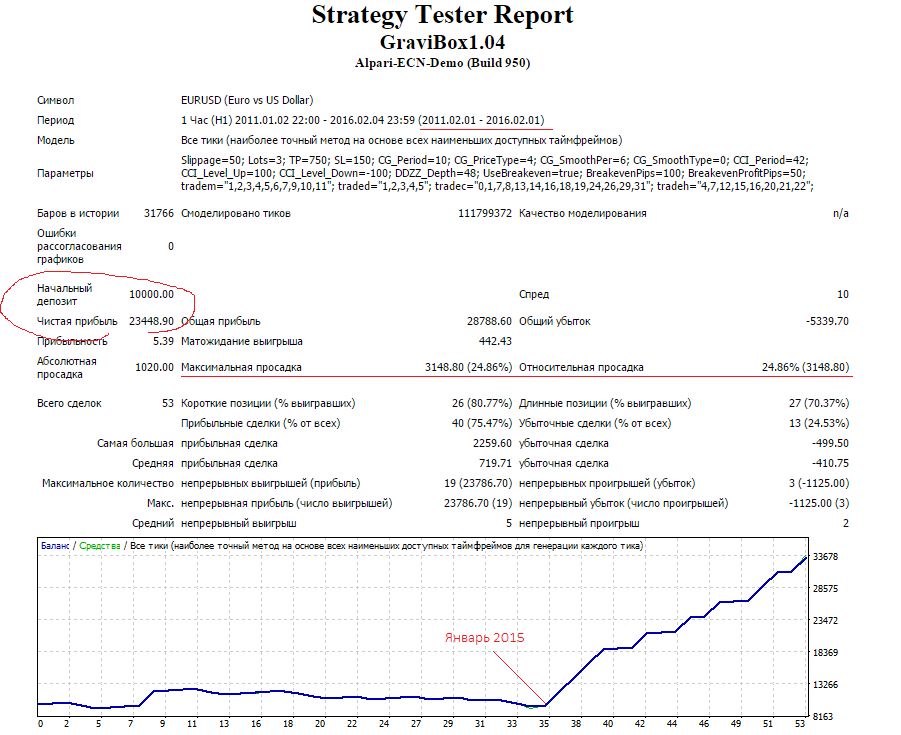Screen dimensions: 901x735
Task: Click the largest loss trade value -499.50
Action: [x=830, y=444]
